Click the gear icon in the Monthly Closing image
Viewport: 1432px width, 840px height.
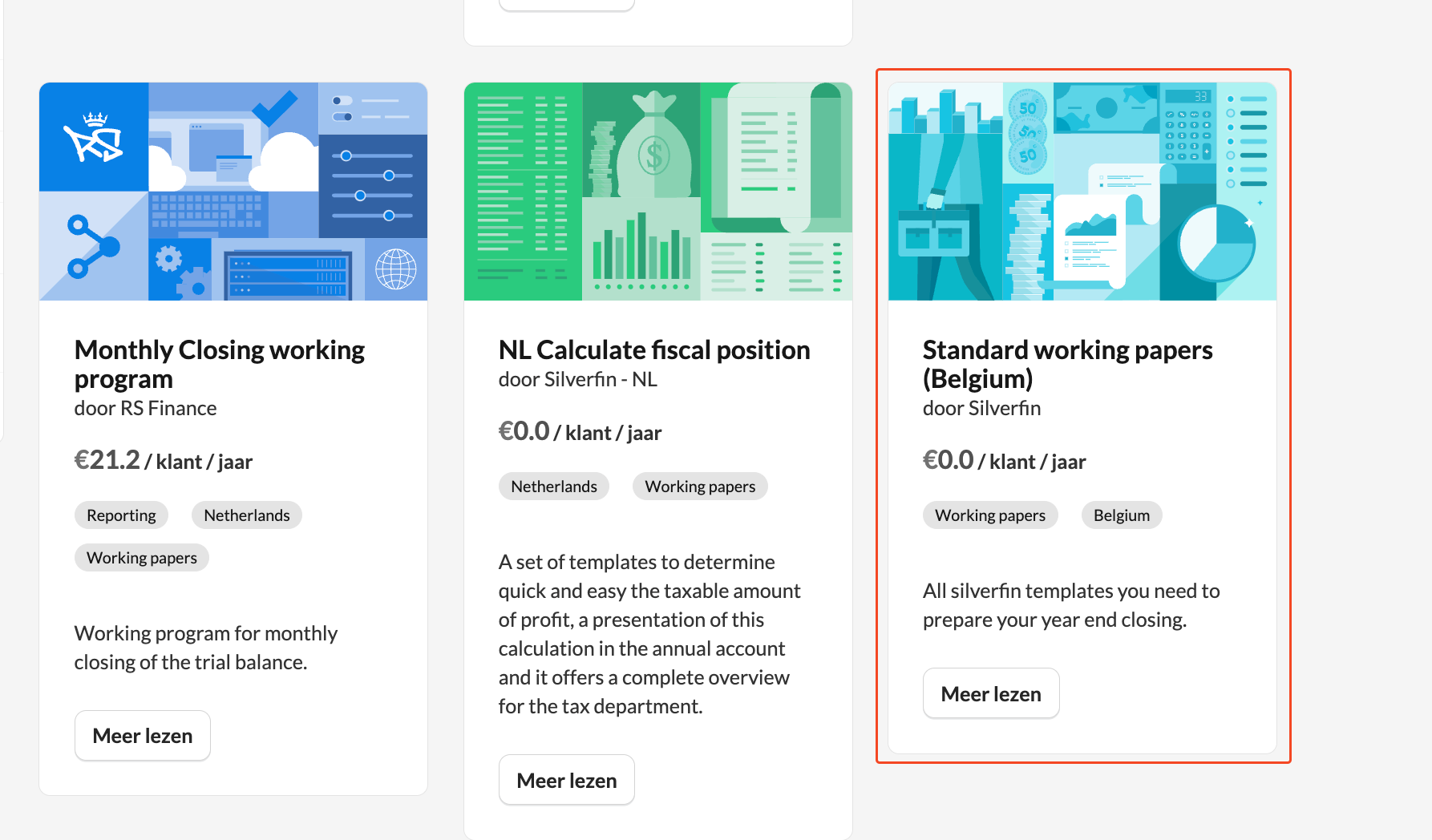coord(169,260)
